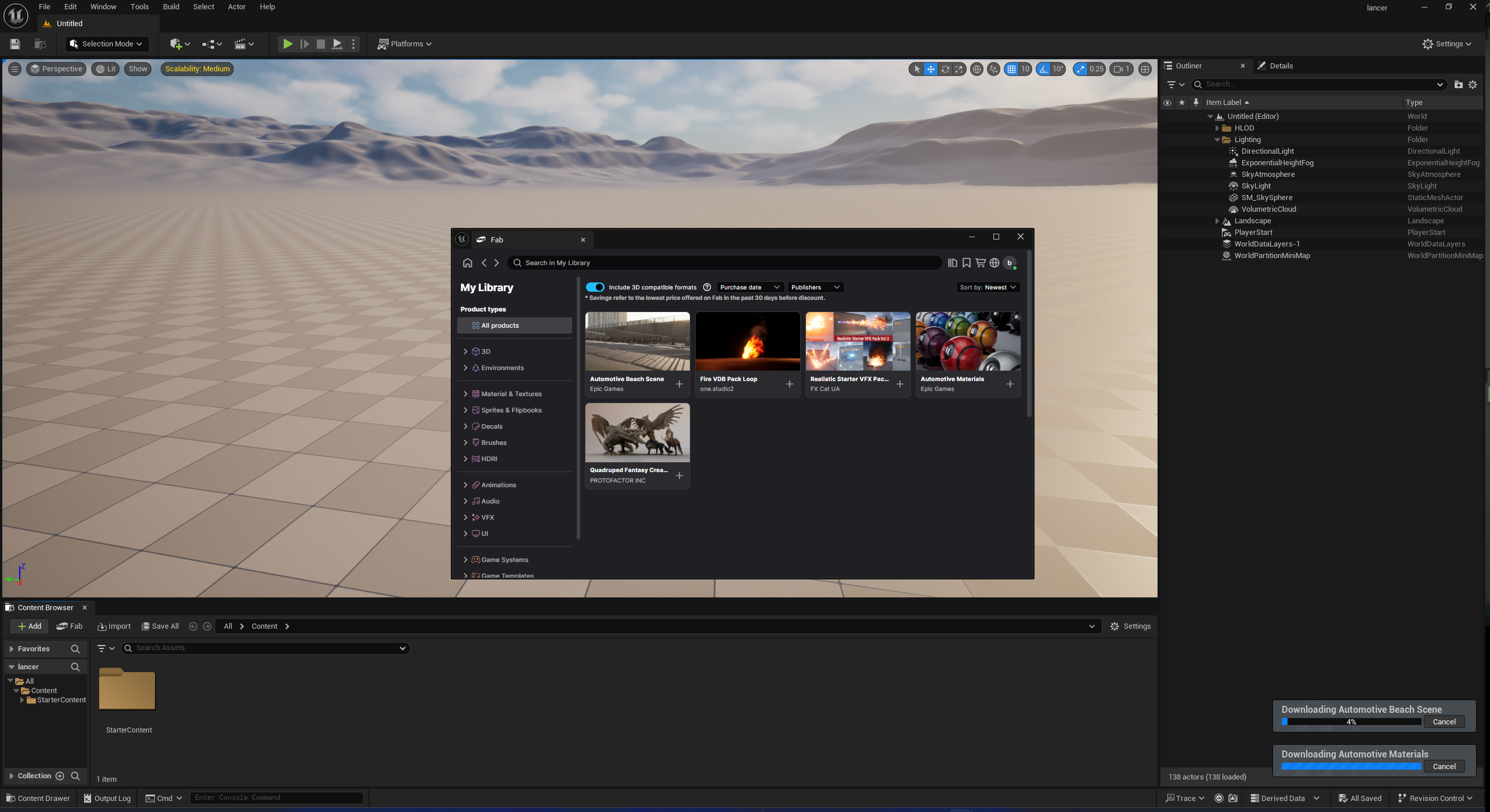1490x812 pixels.
Task: Open the viewport hamburger options menu
Action: point(15,69)
